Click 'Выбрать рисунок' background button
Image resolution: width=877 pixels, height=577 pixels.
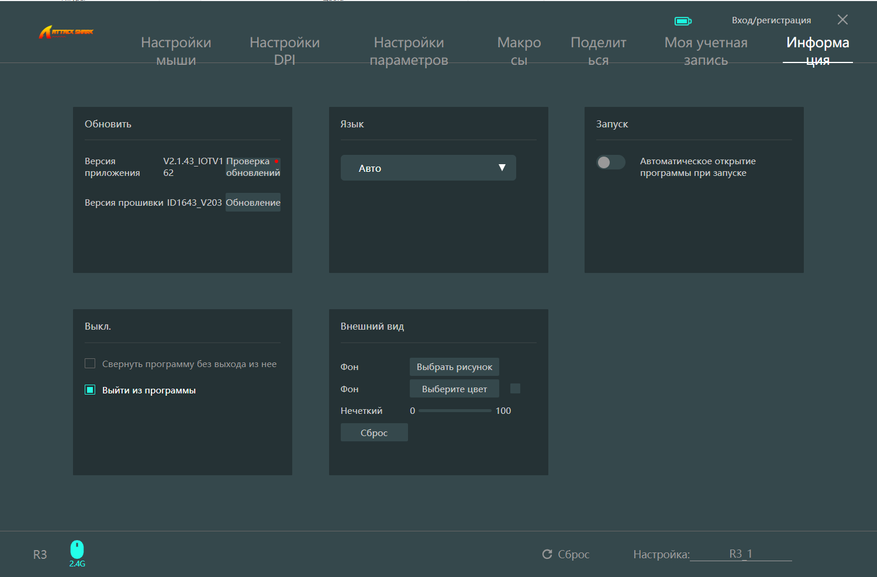454,367
